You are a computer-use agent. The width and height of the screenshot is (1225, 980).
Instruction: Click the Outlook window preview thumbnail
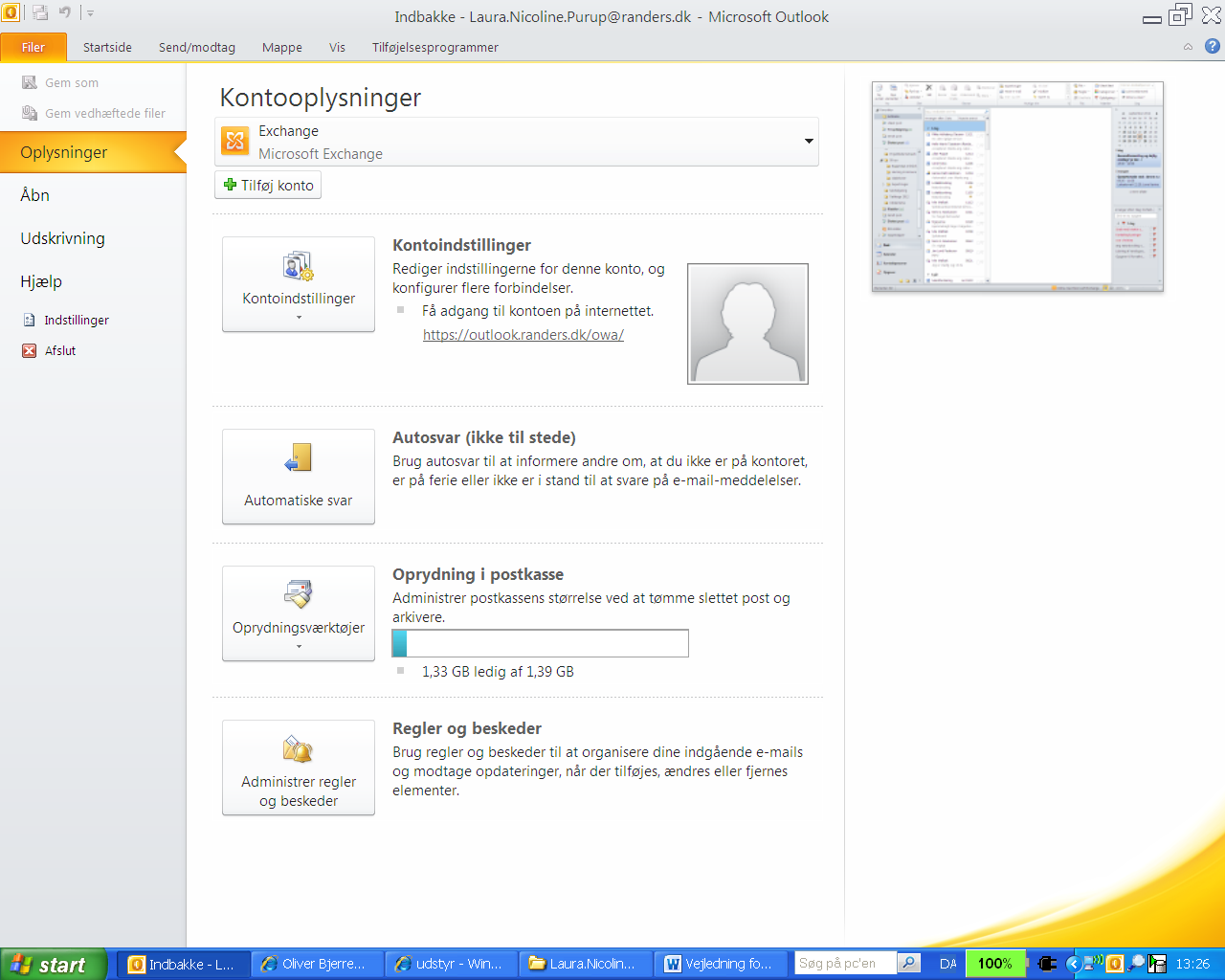[x=1017, y=187]
